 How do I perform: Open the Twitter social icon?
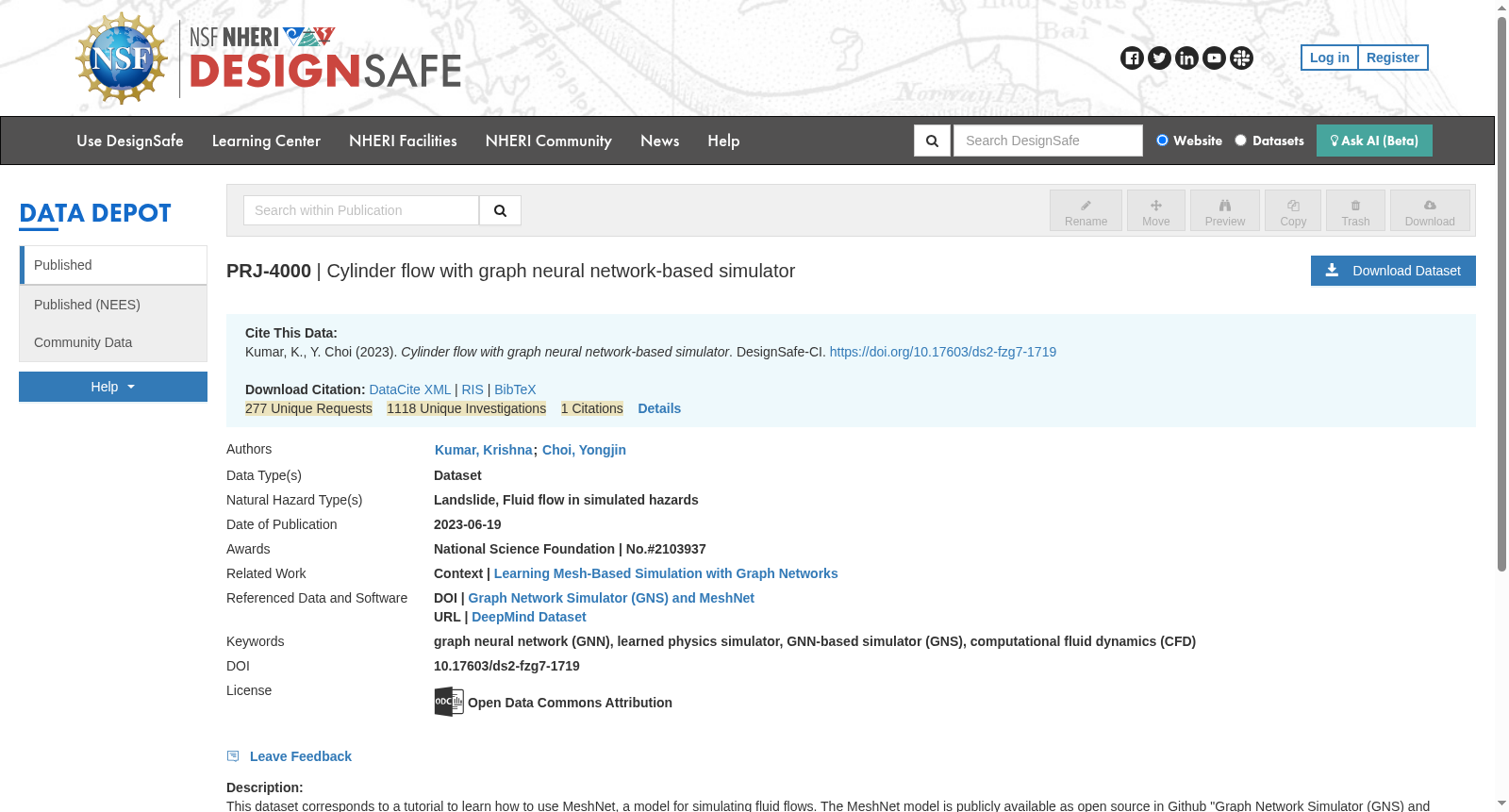click(x=1159, y=58)
